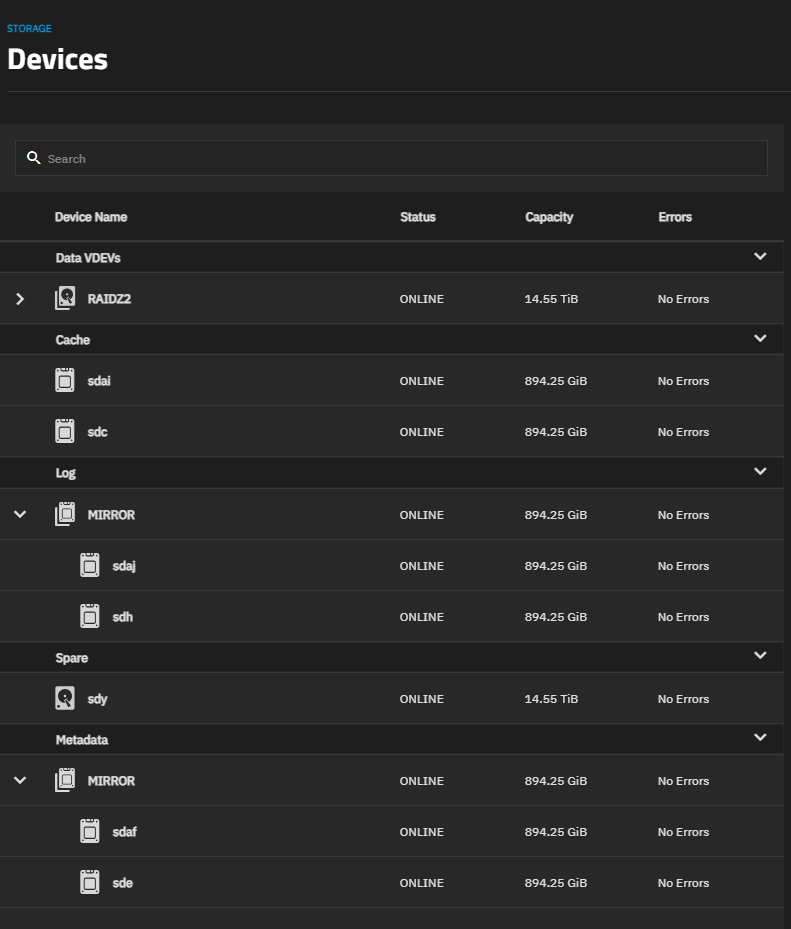Viewport: 791px width, 929px height.
Task: Click the sdai cache SSD icon
Action: point(65,381)
